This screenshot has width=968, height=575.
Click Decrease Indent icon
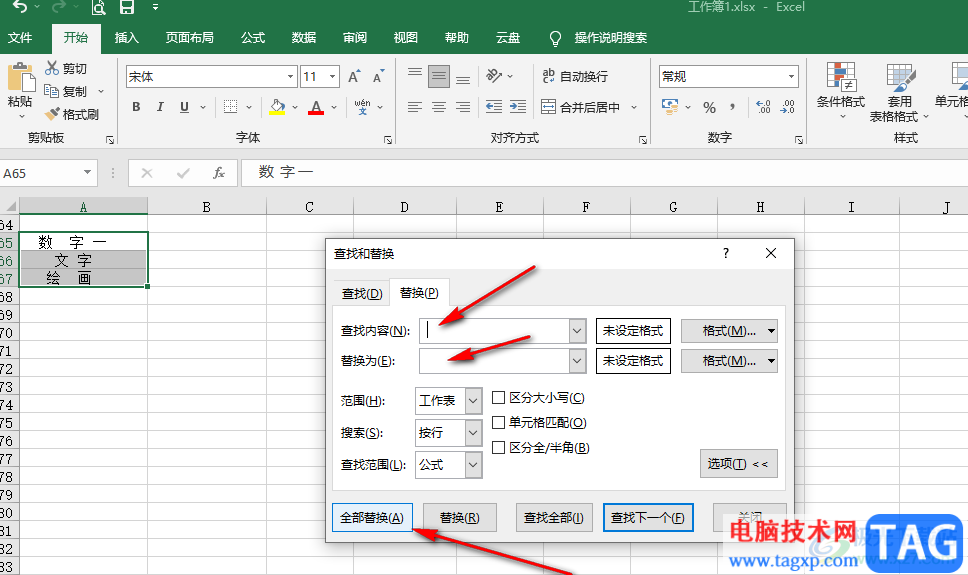[x=494, y=107]
